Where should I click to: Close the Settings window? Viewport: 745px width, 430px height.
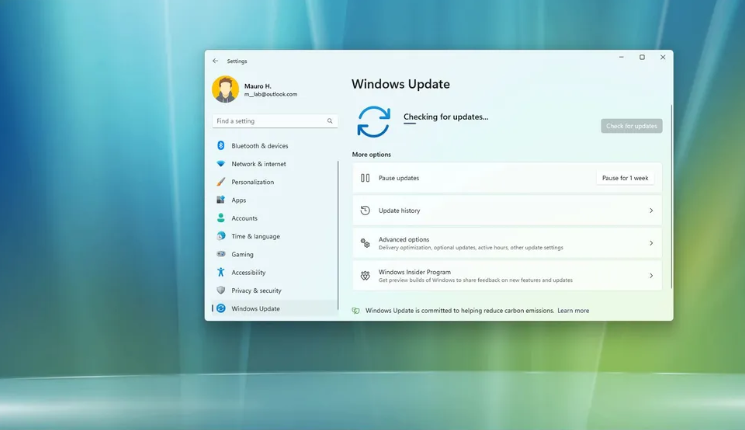point(663,57)
